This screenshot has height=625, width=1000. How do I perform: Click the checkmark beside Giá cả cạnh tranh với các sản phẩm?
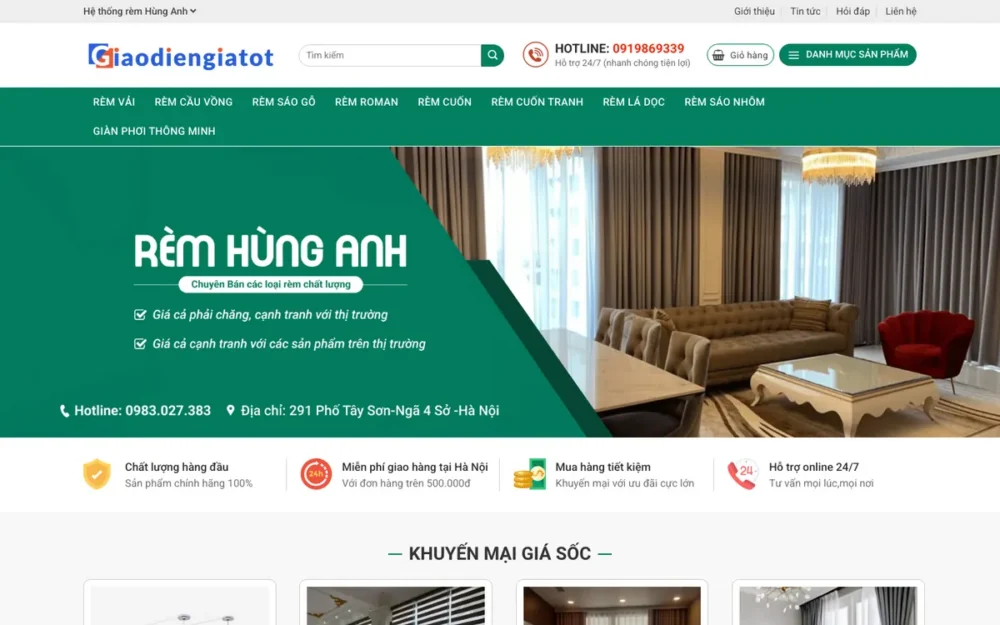point(140,344)
